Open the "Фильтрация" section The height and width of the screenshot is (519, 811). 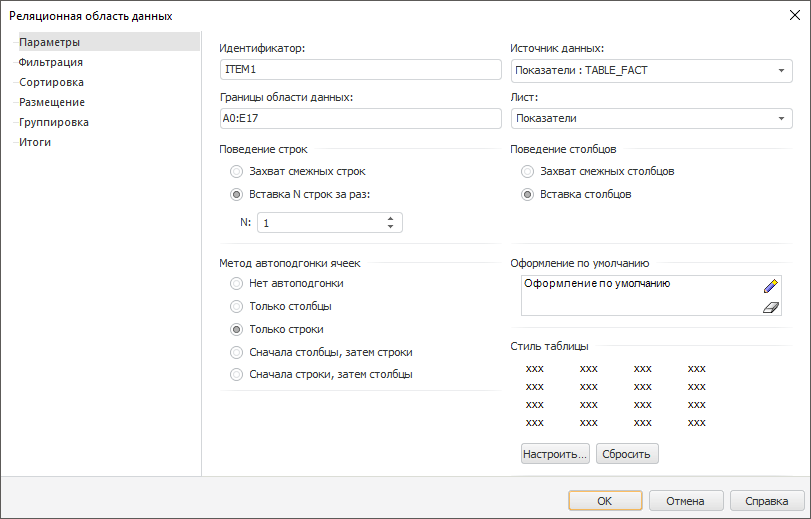(50, 62)
